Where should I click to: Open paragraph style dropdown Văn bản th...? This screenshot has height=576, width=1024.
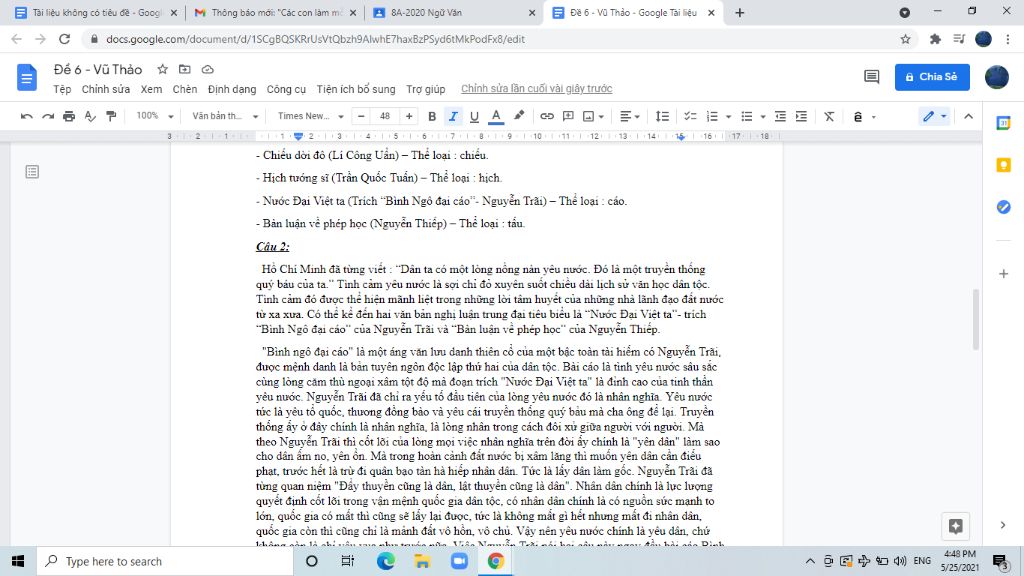(225, 116)
